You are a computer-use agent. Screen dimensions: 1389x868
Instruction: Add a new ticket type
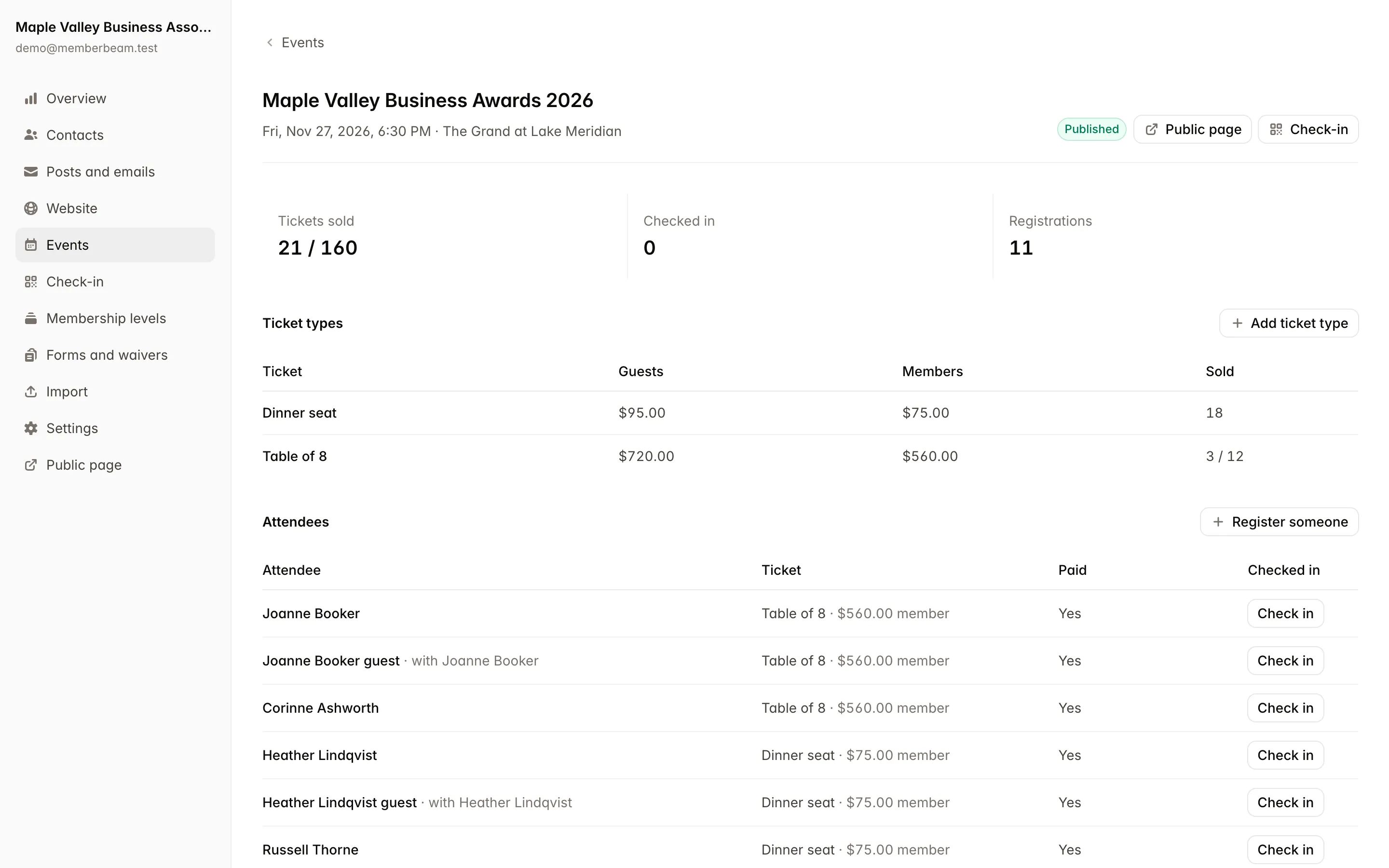(x=1289, y=323)
